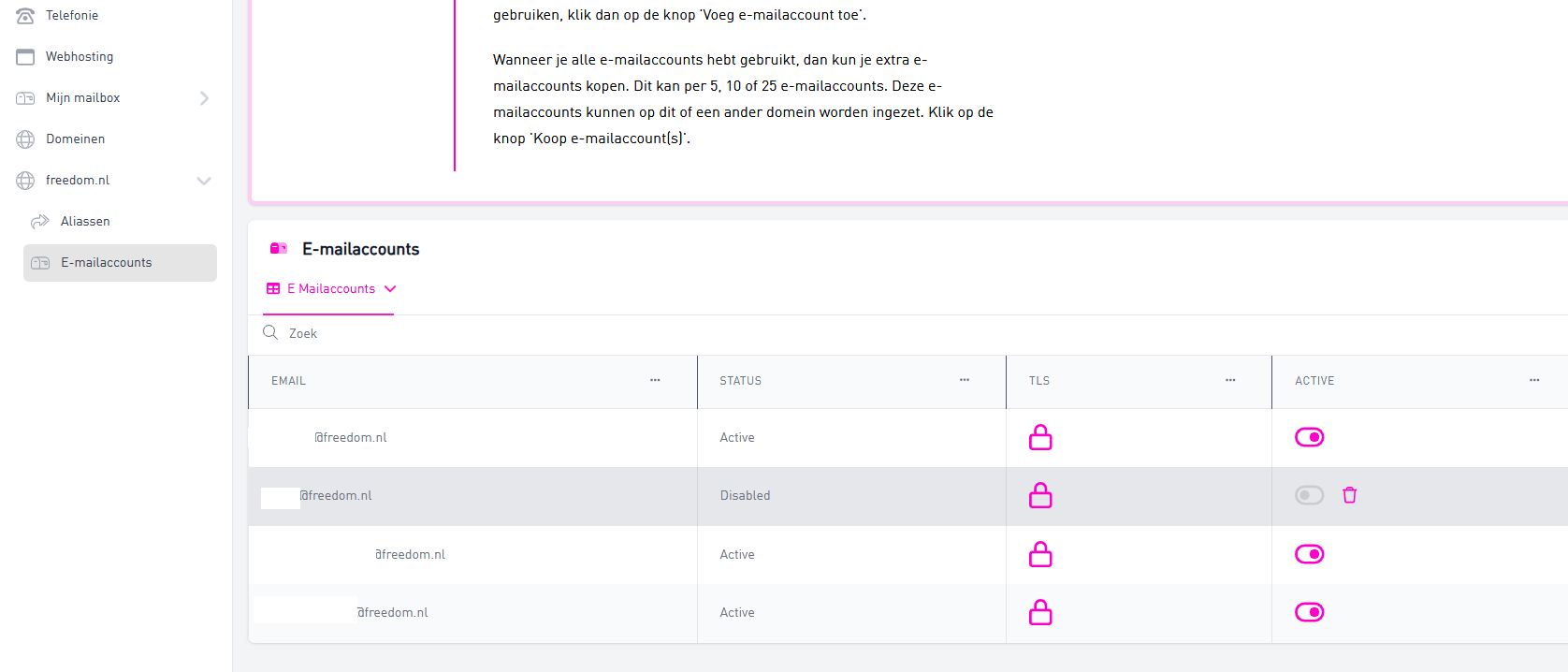The image size is (1568, 672).
Task: Go to Domeinen in the sidebar
Action: click(x=75, y=139)
